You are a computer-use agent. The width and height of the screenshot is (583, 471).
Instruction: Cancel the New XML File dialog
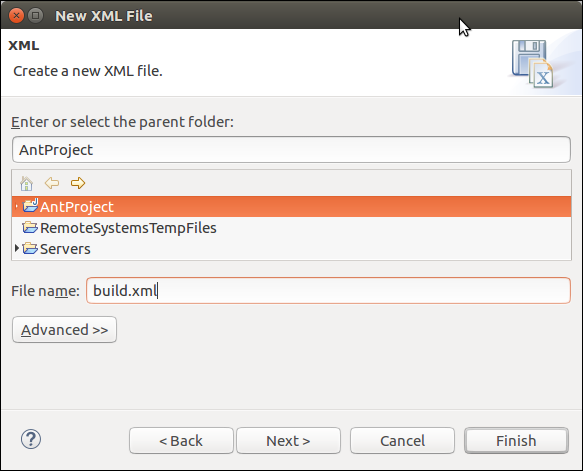pos(402,441)
